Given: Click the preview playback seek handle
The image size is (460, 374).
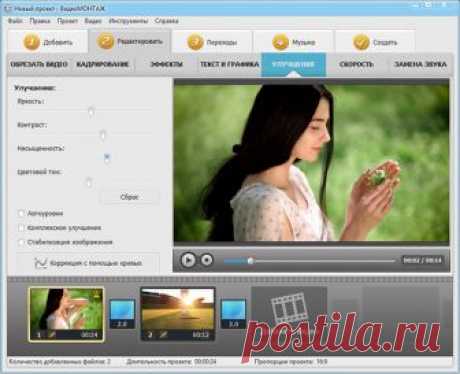Looking at the screenshot, I should pos(251,261).
